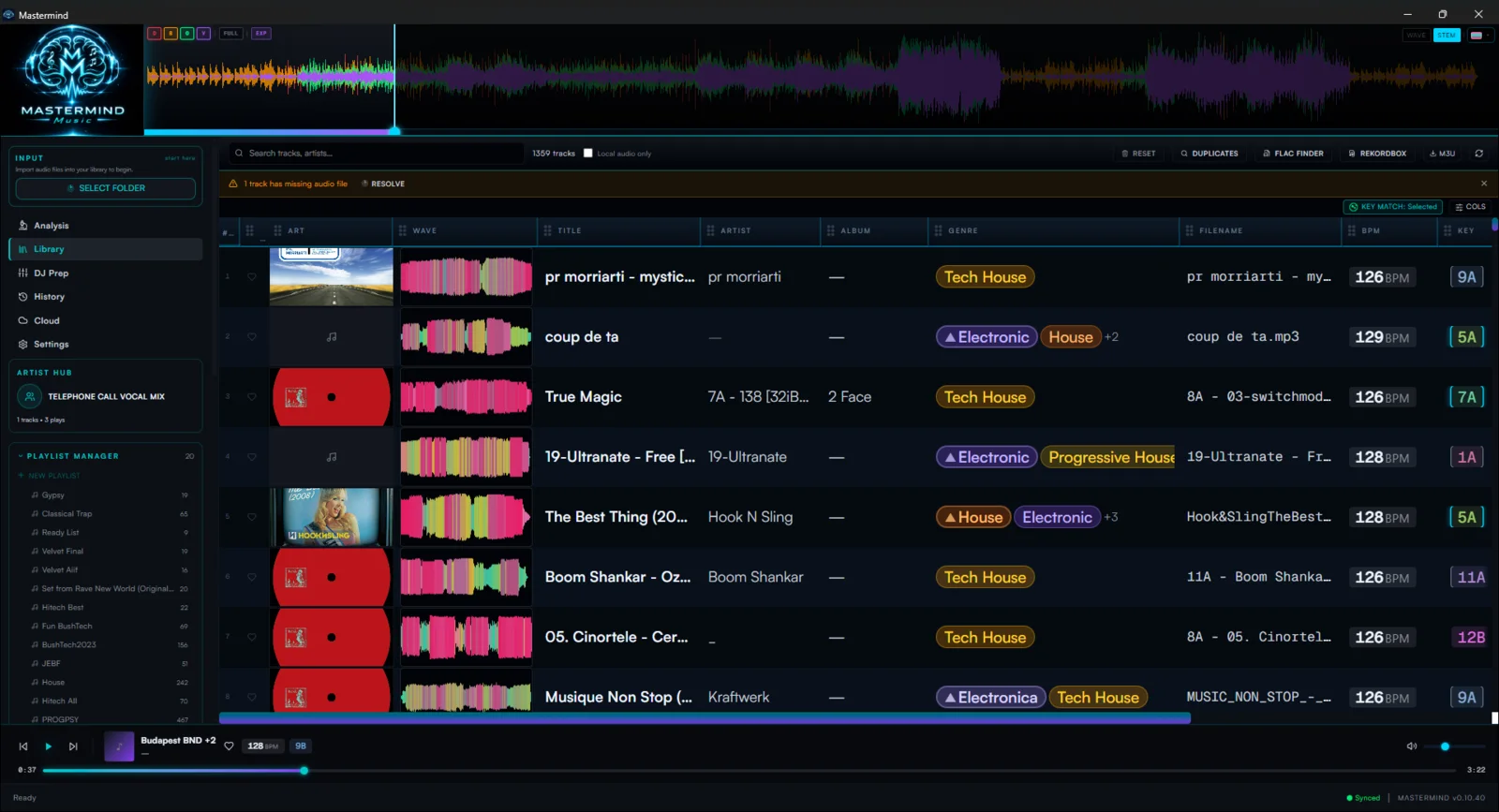Viewport: 1499px width, 812px height.
Task: Click the top waveform overview to seek
Action: point(820,80)
